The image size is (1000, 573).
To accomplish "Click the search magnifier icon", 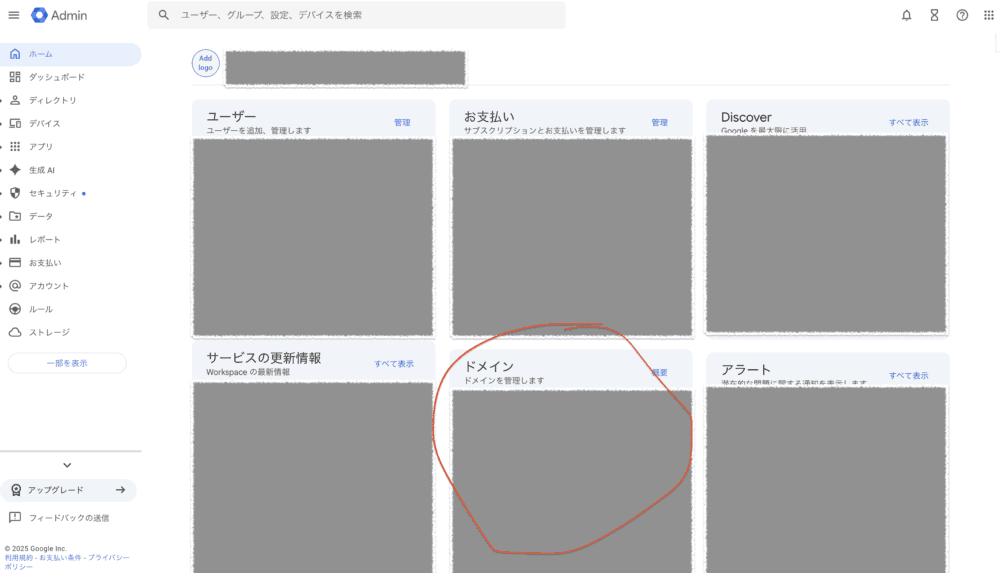I will point(164,15).
